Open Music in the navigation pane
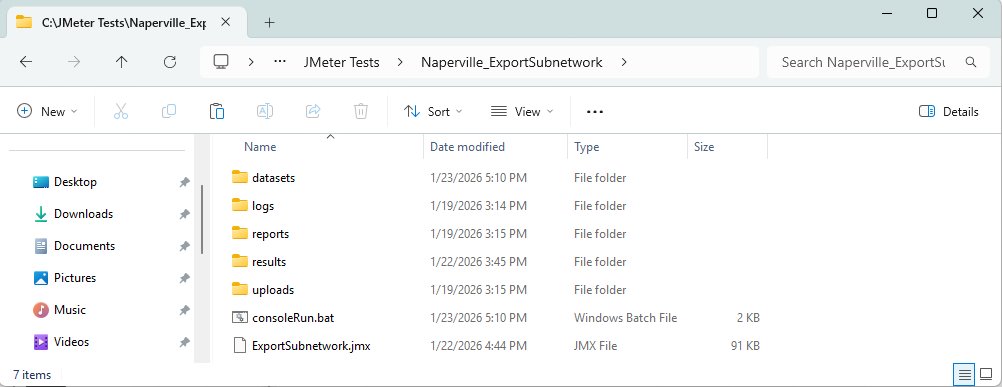Image resolution: width=1002 pixels, height=387 pixels. tap(70, 310)
